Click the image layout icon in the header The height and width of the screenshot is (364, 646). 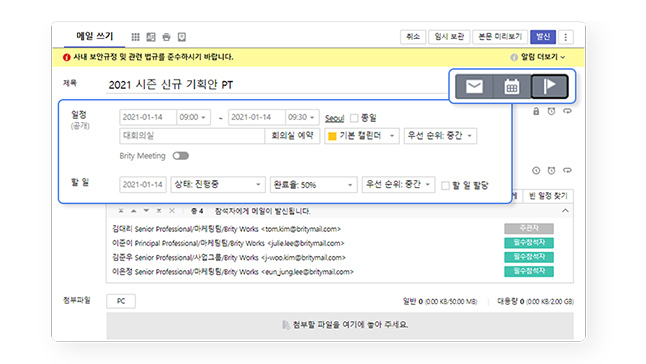[x=151, y=37]
